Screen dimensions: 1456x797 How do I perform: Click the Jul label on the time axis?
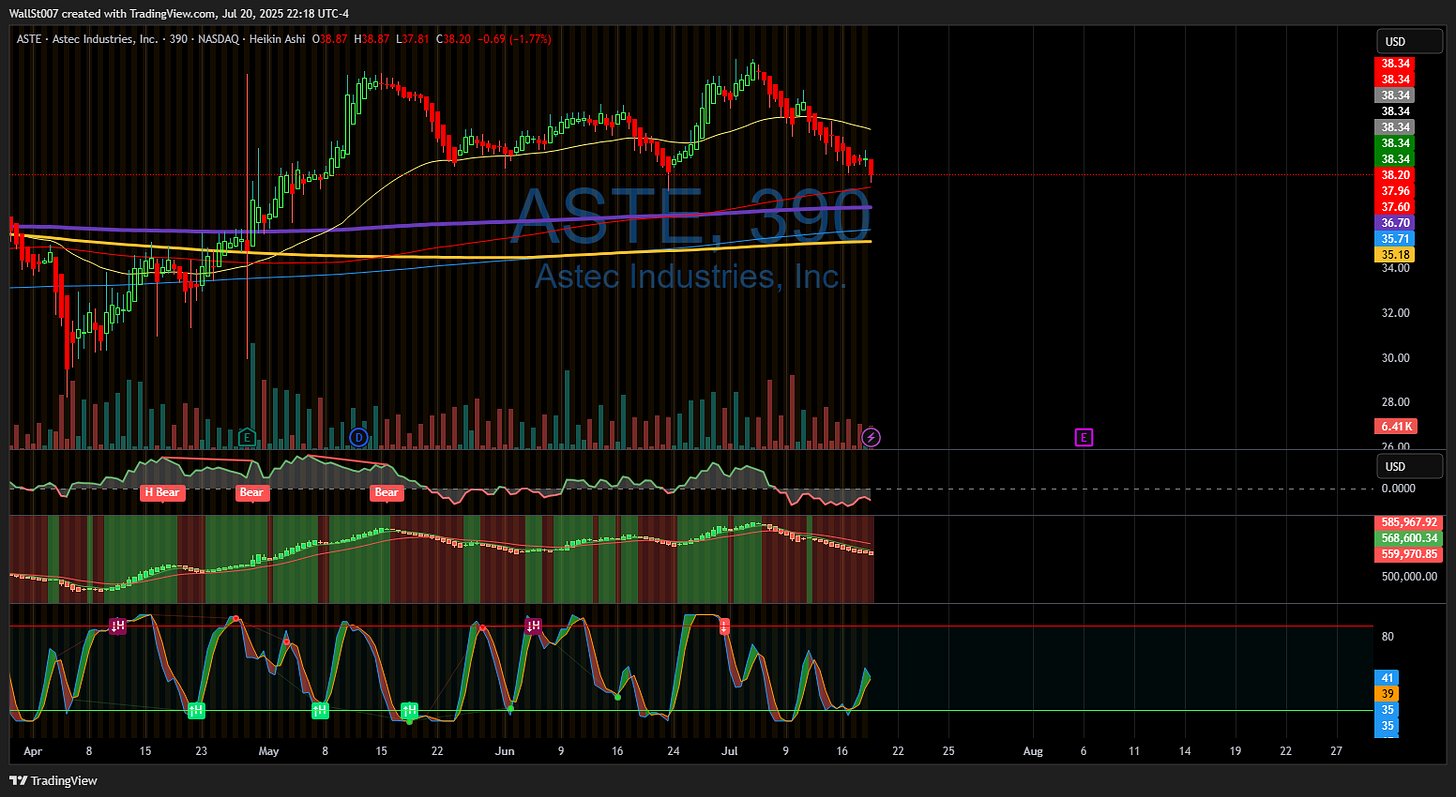729,751
